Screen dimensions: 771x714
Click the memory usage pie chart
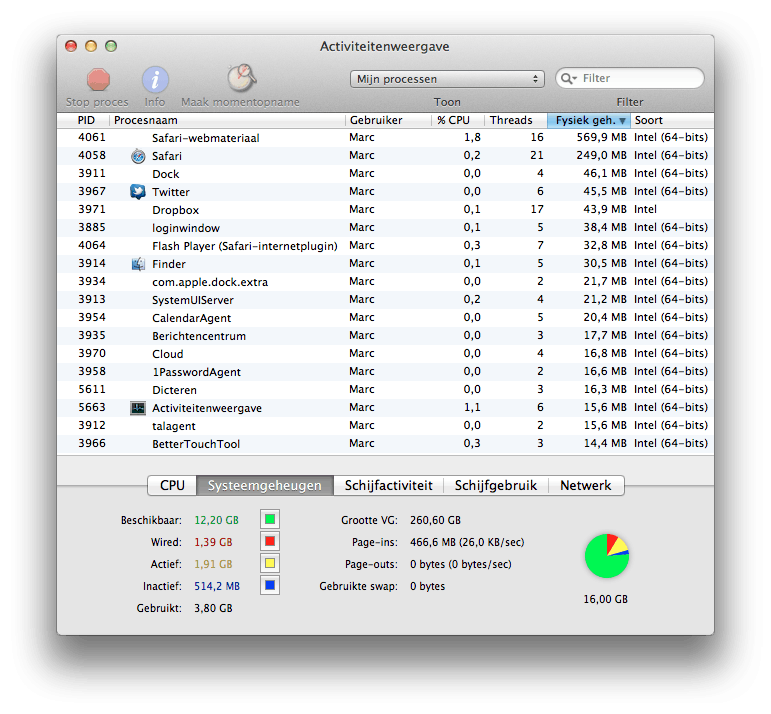point(607,556)
